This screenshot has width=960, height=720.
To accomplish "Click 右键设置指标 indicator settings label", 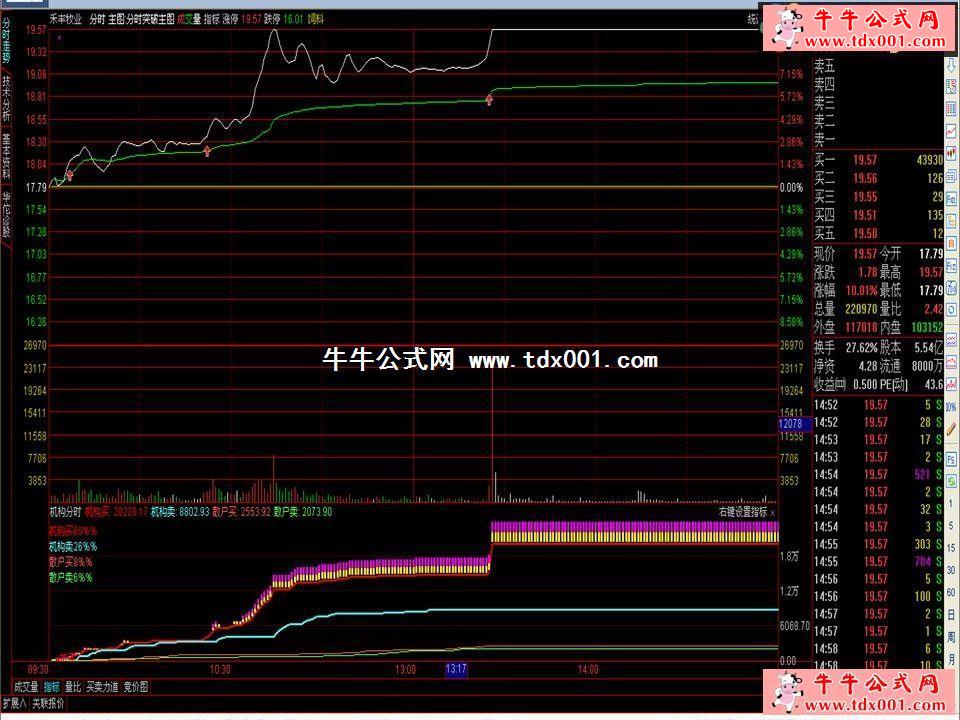I will coord(742,512).
